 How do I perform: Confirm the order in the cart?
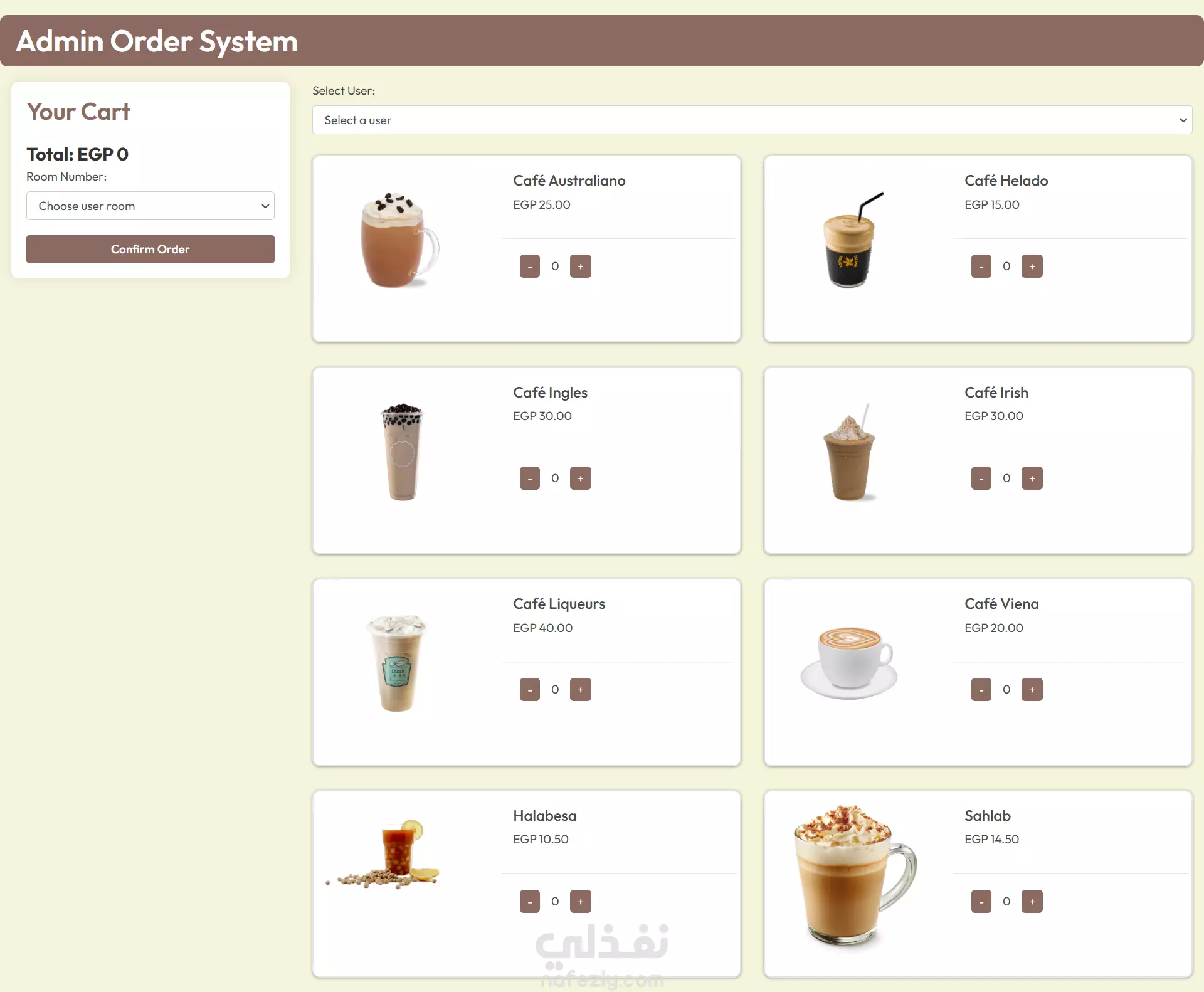click(x=150, y=249)
